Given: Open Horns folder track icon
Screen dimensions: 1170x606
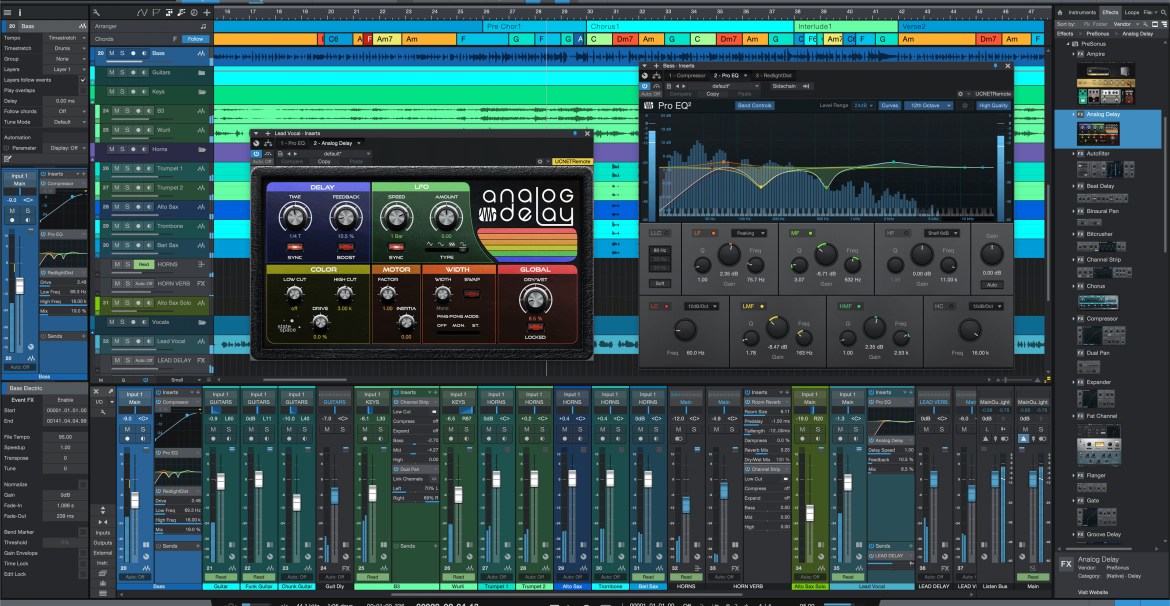Looking at the screenshot, I should pyautogui.click(x=201, y=149).
